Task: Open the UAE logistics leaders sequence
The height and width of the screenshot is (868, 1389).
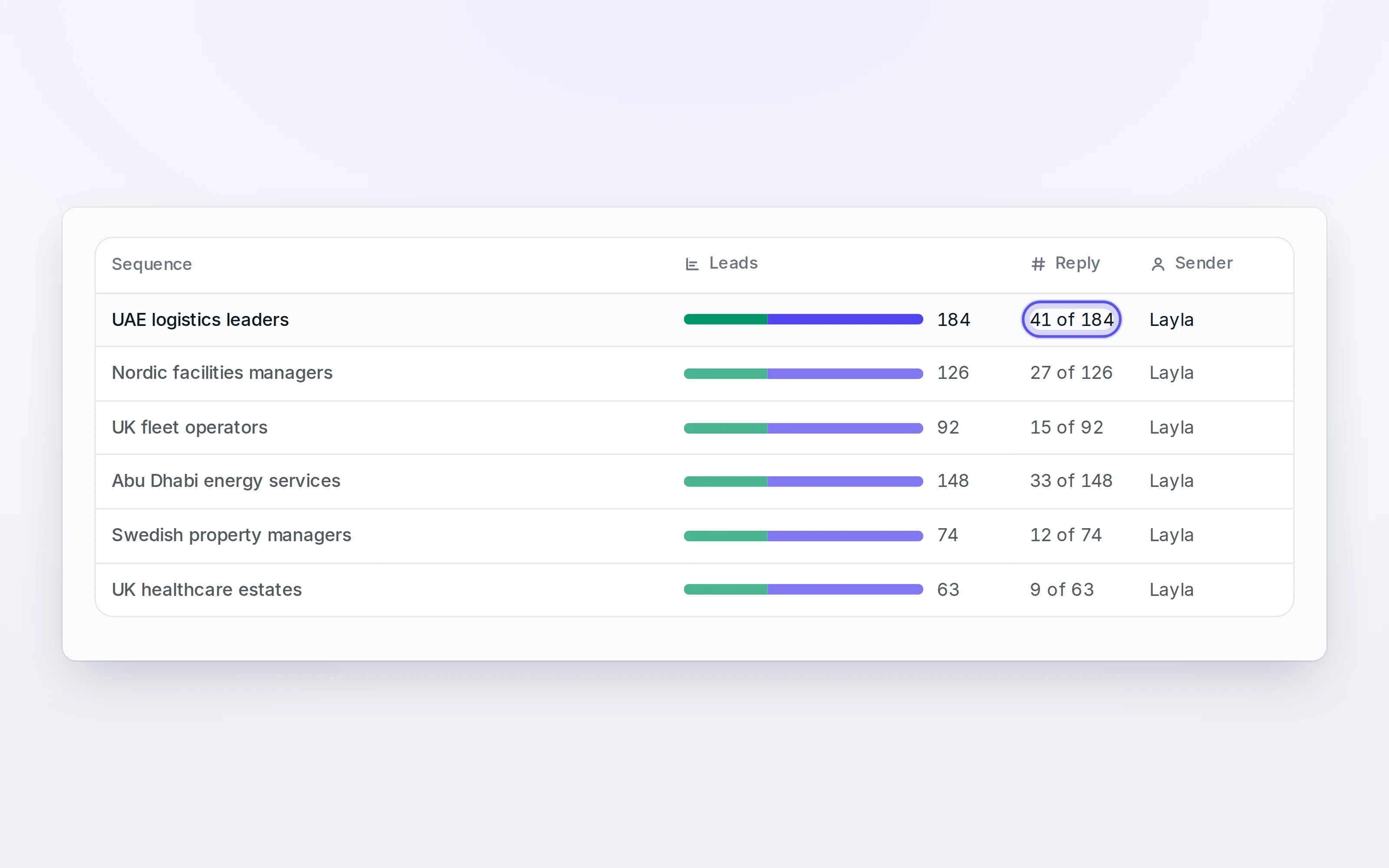Action: coord(200,320)
